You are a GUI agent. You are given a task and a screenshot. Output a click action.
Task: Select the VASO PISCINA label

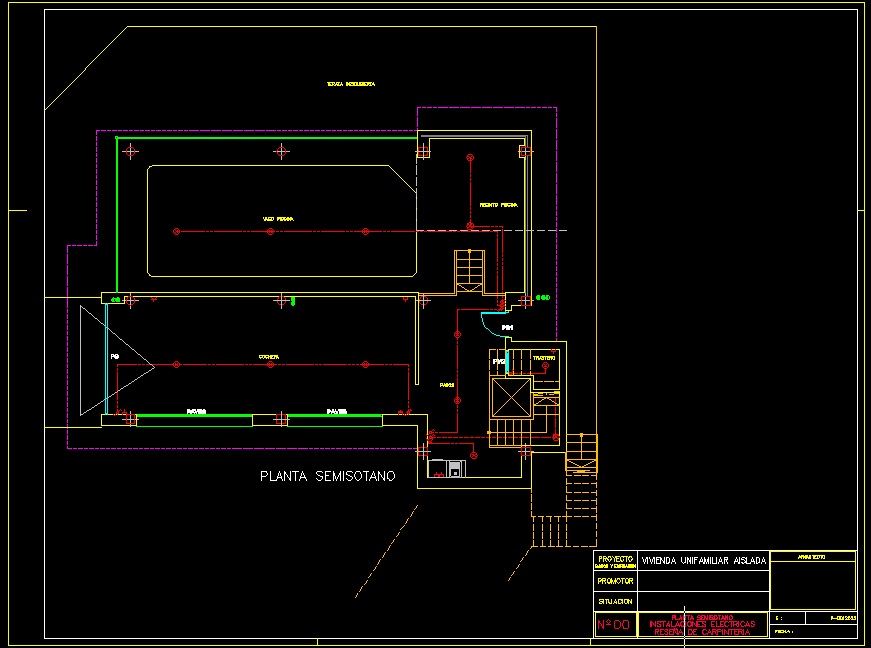pyautogui.click(x=278, y=219)
